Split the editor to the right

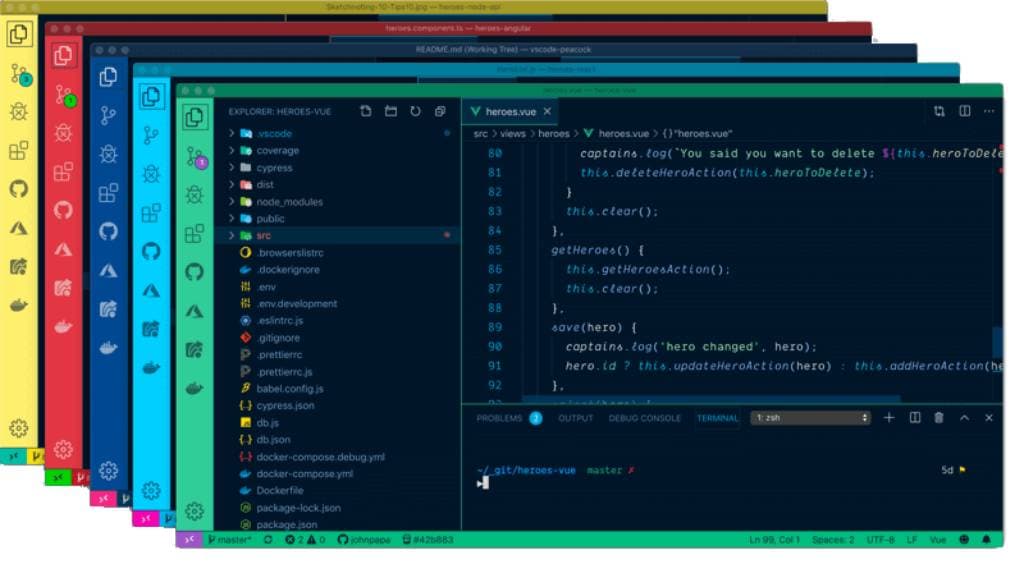click(964, 111)
